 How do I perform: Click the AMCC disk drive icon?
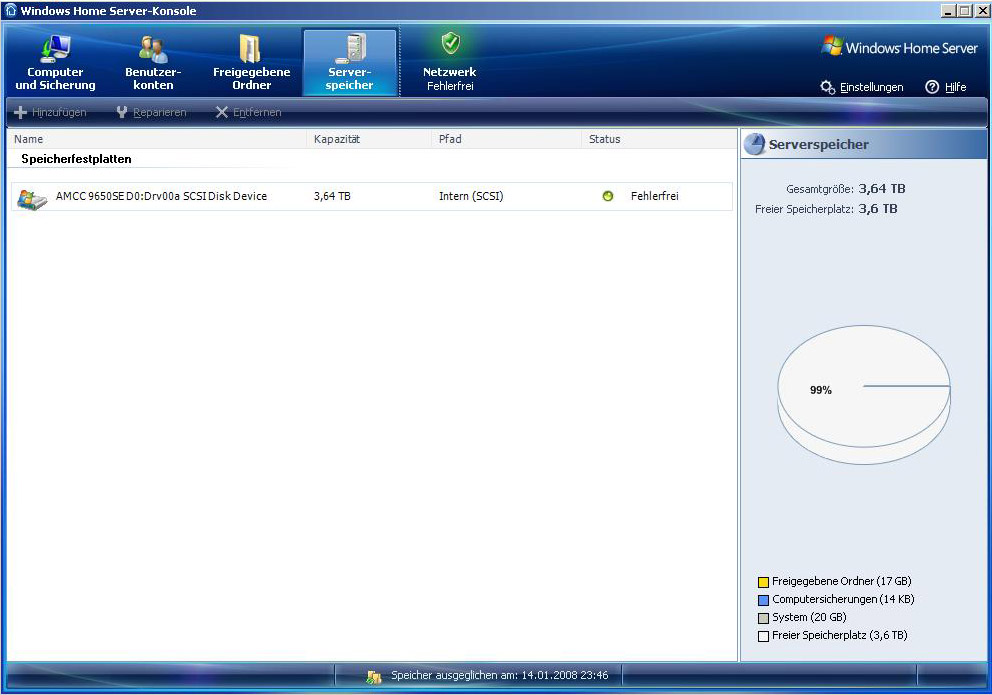[32, 199]
